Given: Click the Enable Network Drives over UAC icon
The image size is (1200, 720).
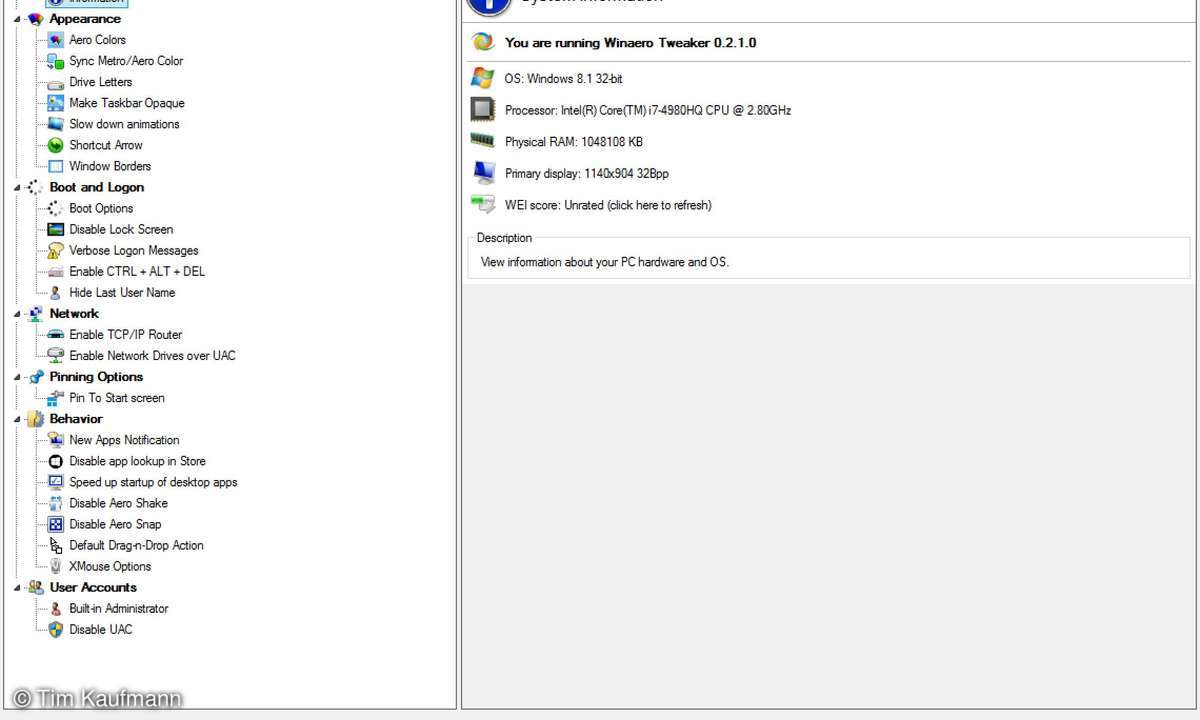Looking at the screenshot, I should pos(56,355).
